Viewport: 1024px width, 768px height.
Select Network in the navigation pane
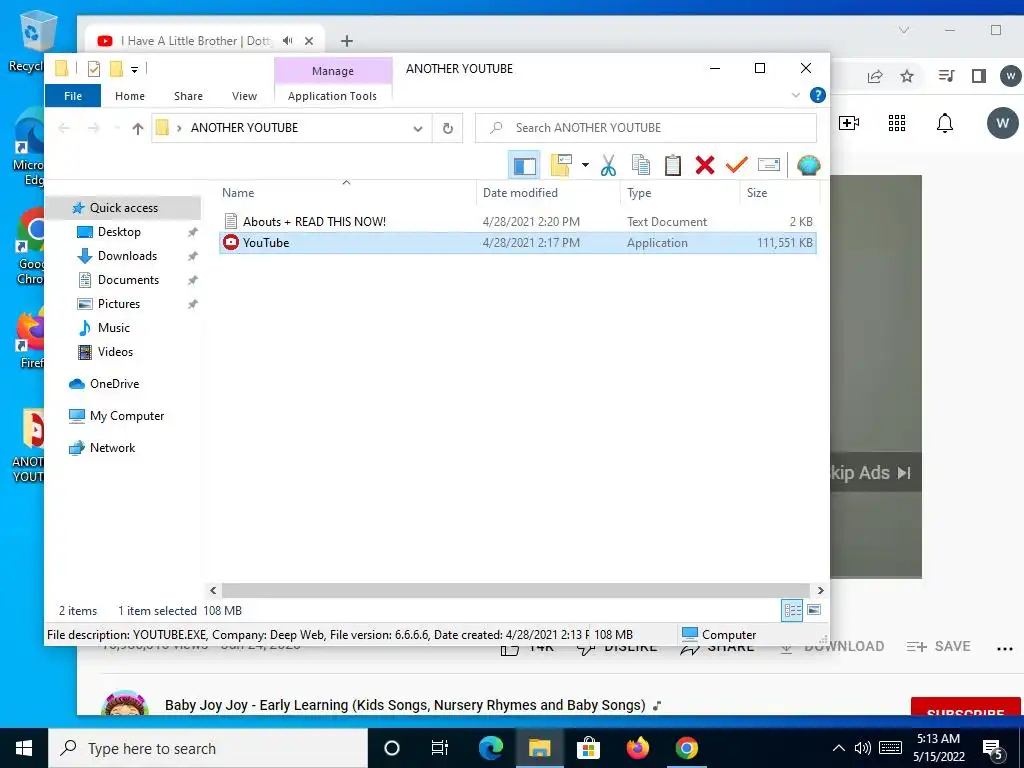[112, 448]
